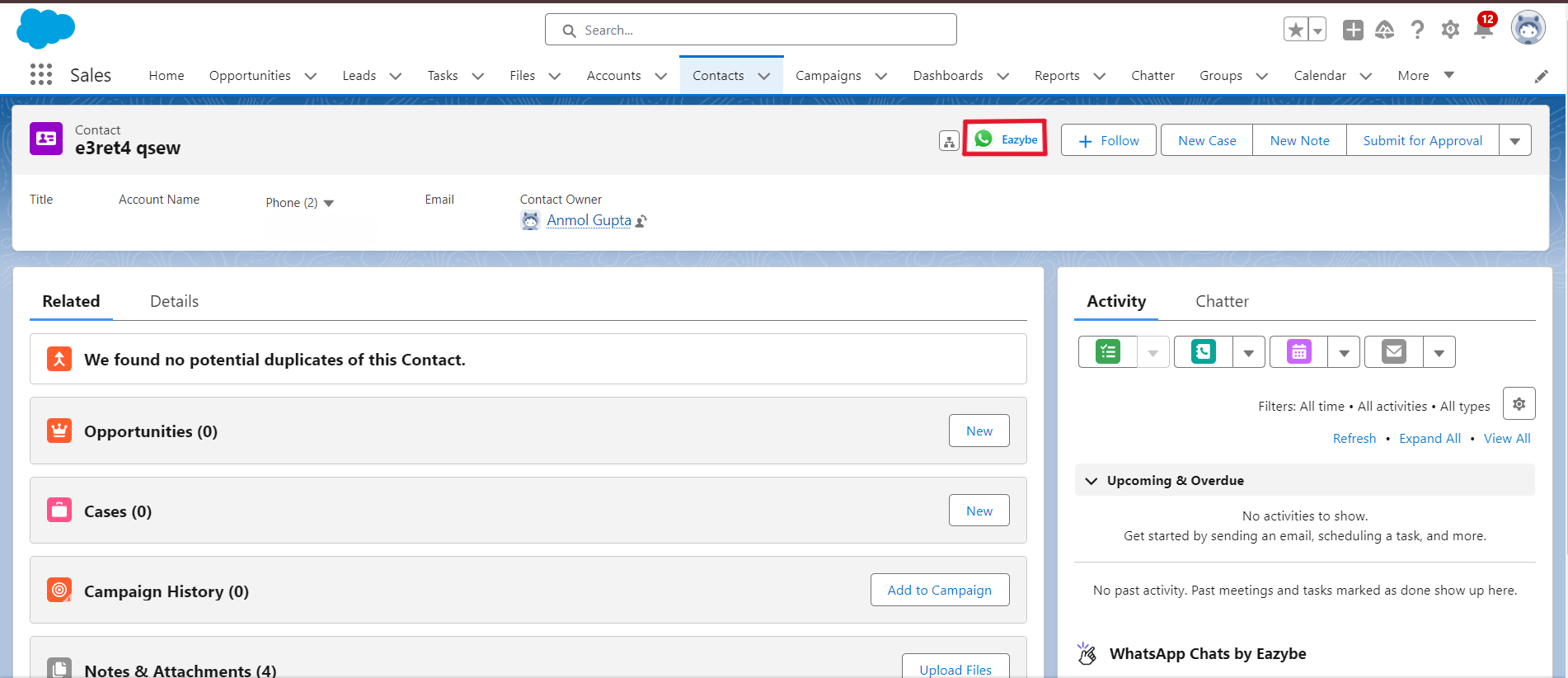This screenshot has width=1568, height=678.
Task: Open the record actions dropdown arrow
Action: [1515, 140]
